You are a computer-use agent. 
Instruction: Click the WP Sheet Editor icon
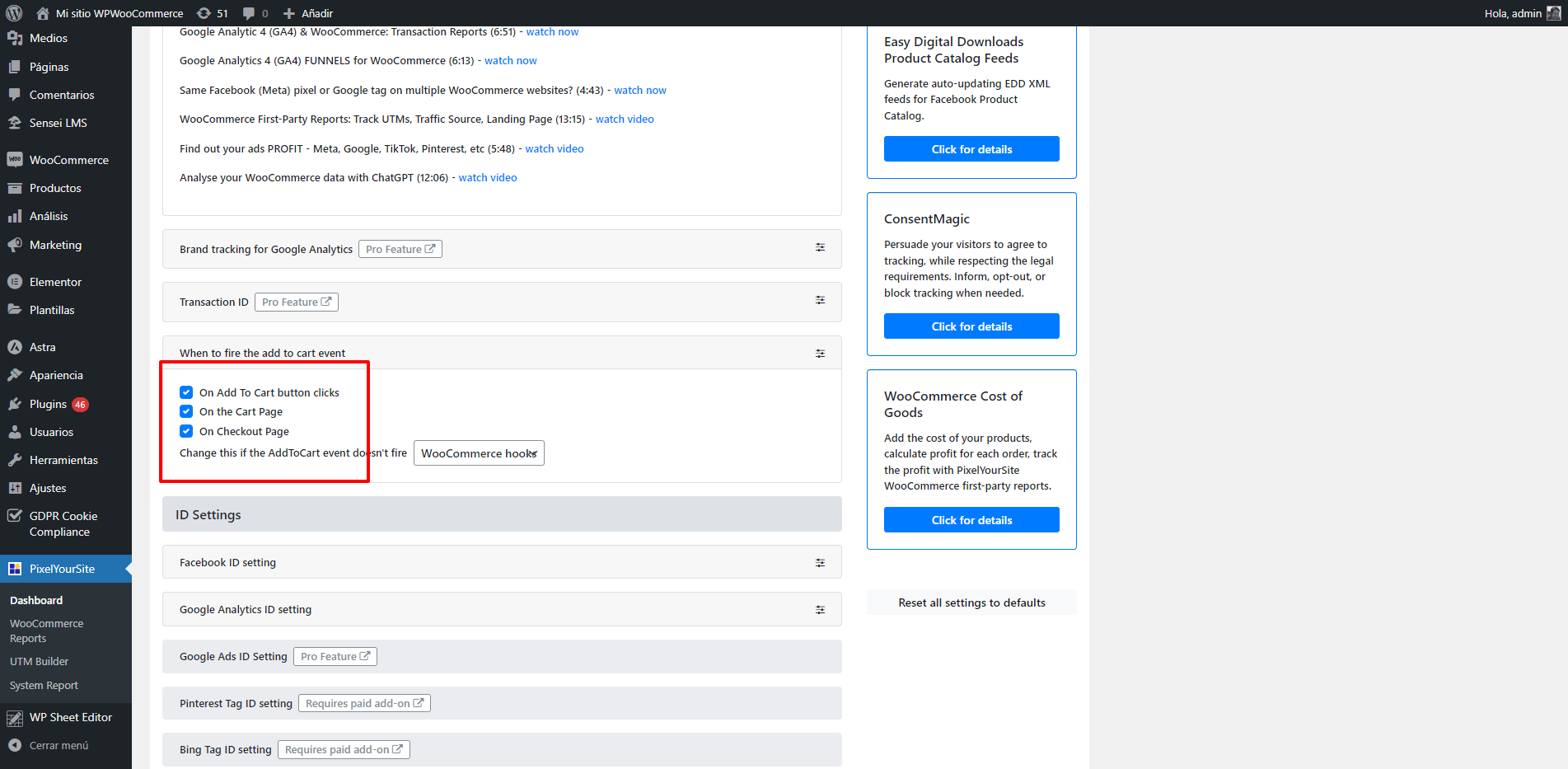pyautogui.click(x=15, y=718)
